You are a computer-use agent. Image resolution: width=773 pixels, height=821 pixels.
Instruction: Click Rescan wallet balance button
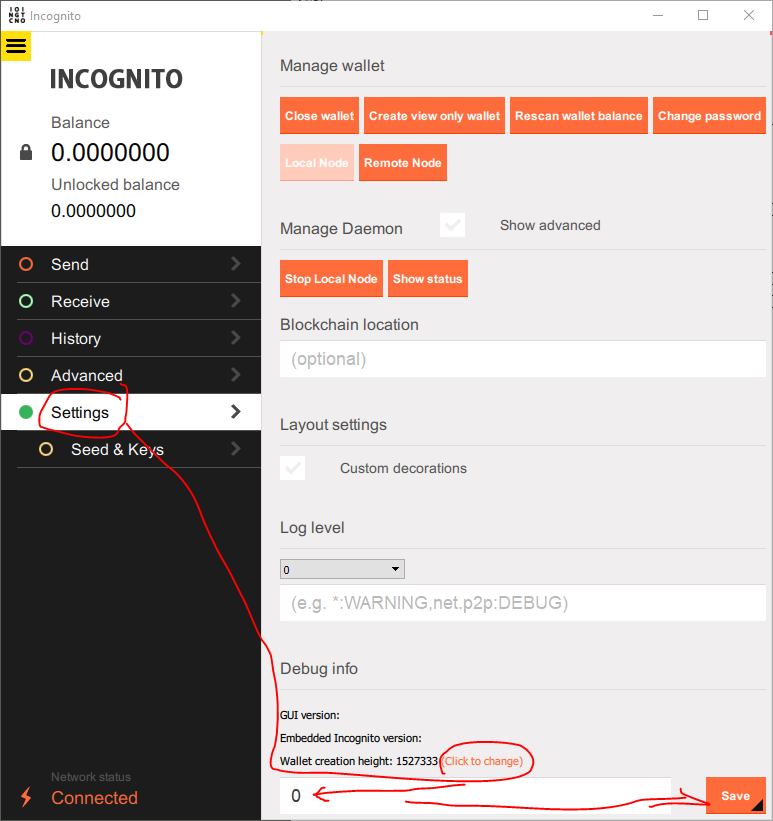tap(579, 116)
